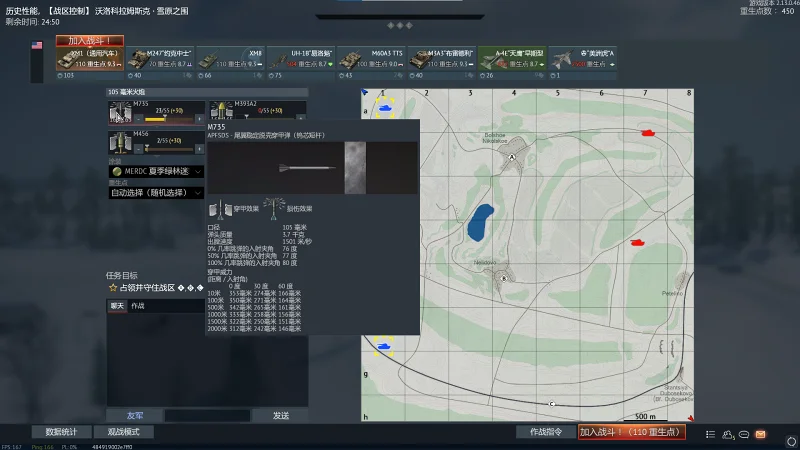Increase M456 ammo count with plus
Image resolution: width=800 pixels, height=450 pixels.
(199, 149)
